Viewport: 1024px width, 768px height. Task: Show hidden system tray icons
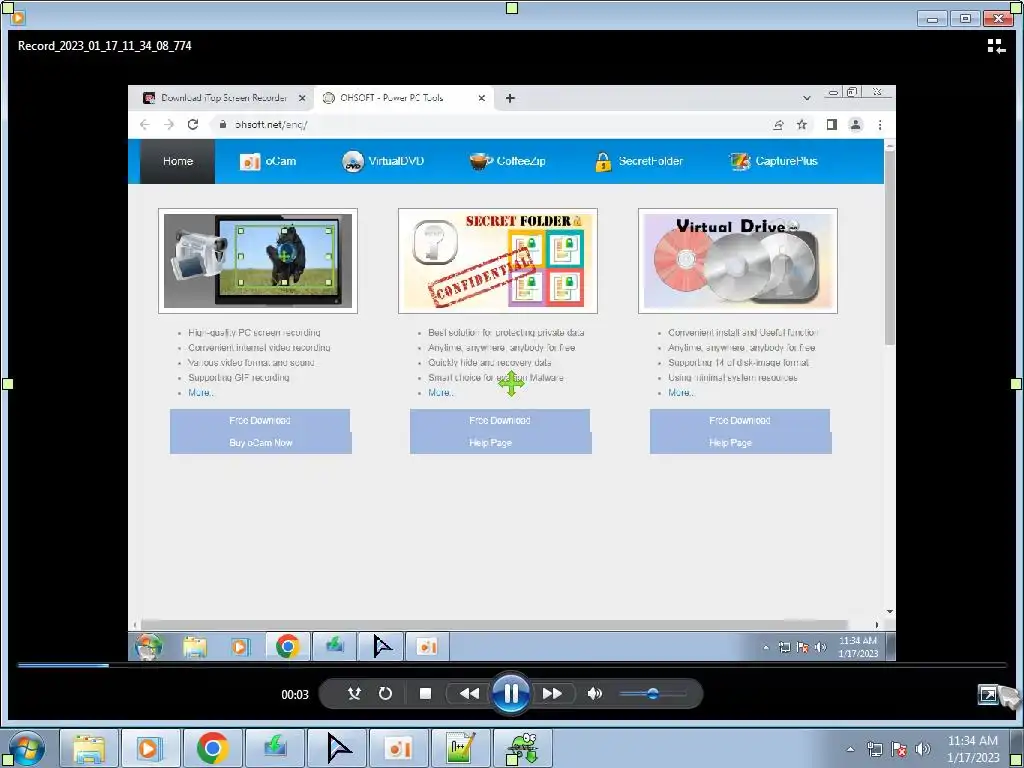[x=850, y=749]
